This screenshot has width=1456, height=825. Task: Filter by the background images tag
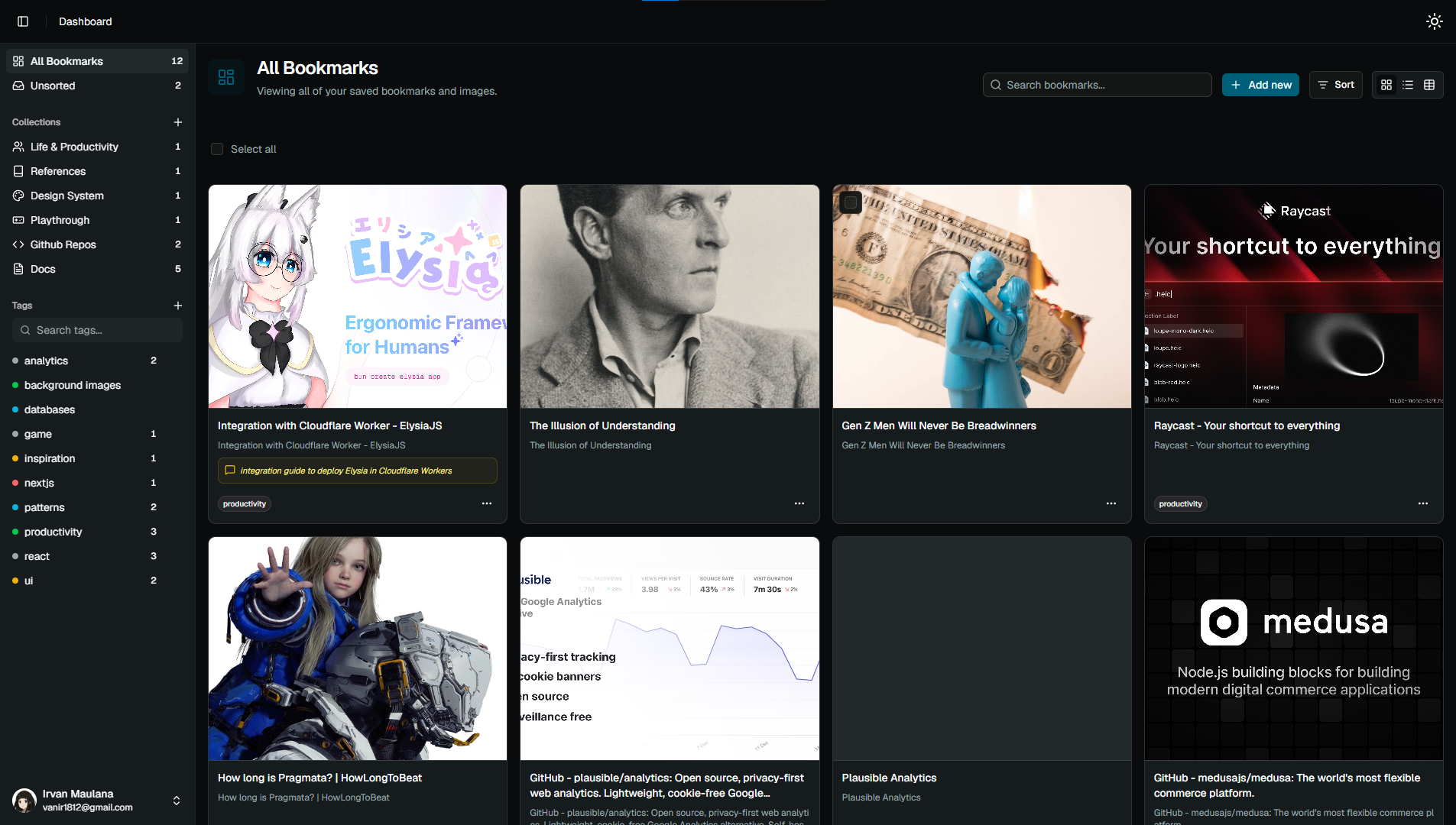[86, 385]
